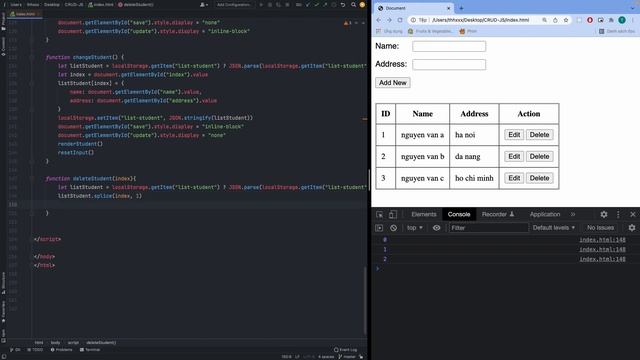Image resolution: width=640 pixels, height=360 pixels.
Task: Click the No Issues button in console
Action: 600,228
